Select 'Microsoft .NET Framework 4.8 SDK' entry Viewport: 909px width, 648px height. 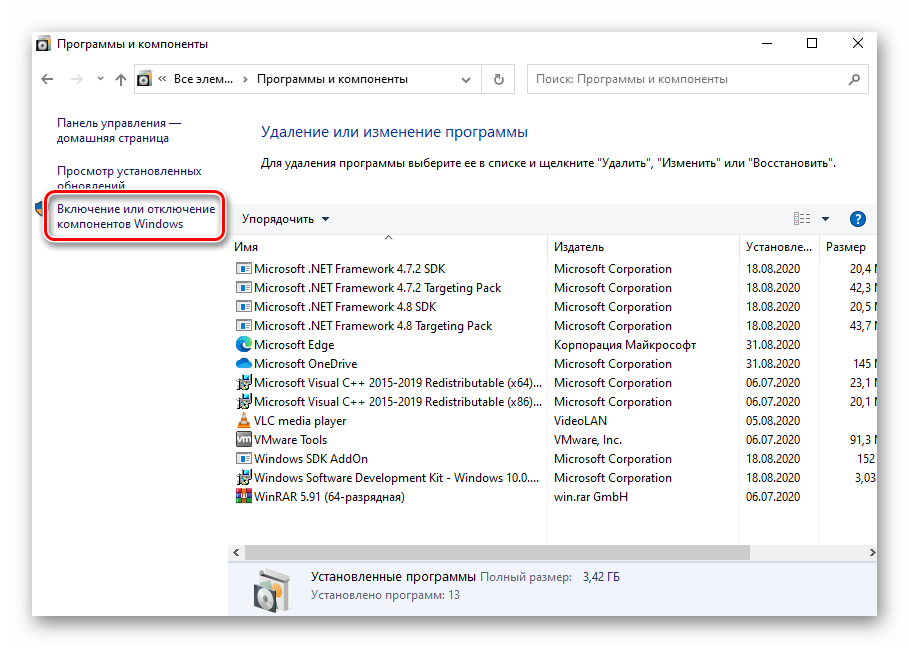pyautogui.click(x=345, y=307)
